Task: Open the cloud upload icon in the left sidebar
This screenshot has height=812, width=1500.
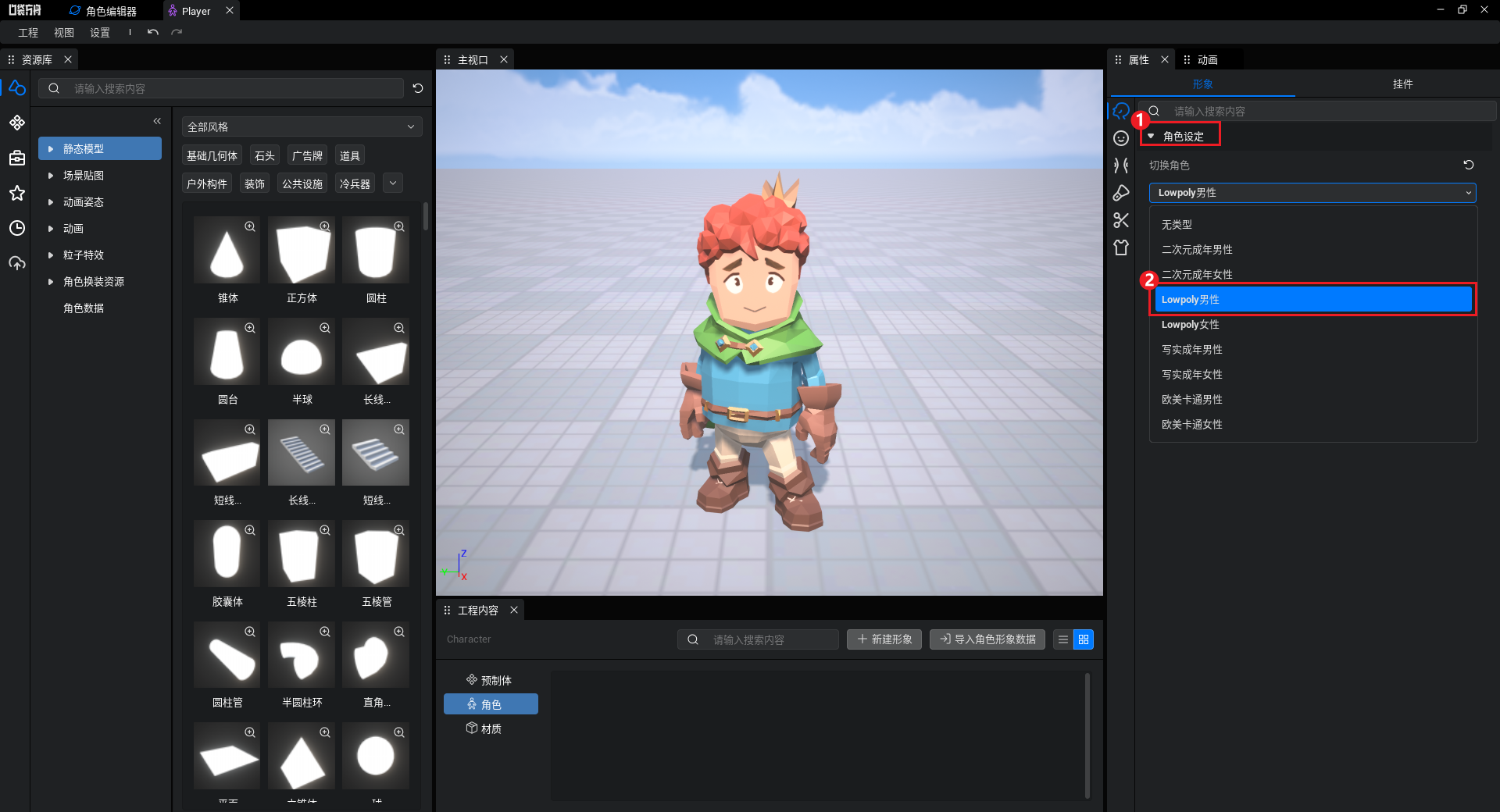Action: (x=17, y=263)
